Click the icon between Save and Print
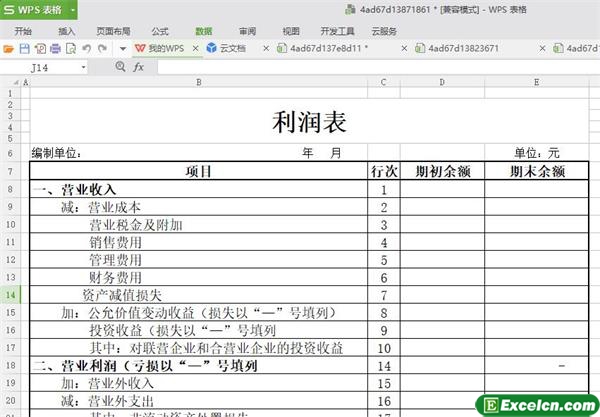Image resolution: width=600 pixels, height=417 pixels. [40, 49]
